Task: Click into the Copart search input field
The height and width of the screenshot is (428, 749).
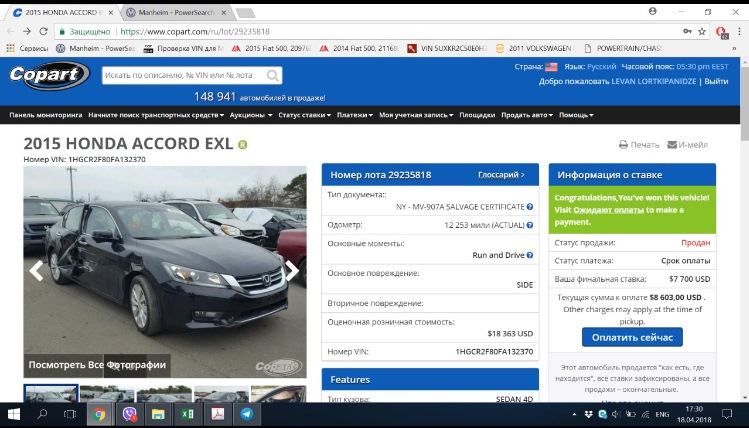Action: (180, 75)
